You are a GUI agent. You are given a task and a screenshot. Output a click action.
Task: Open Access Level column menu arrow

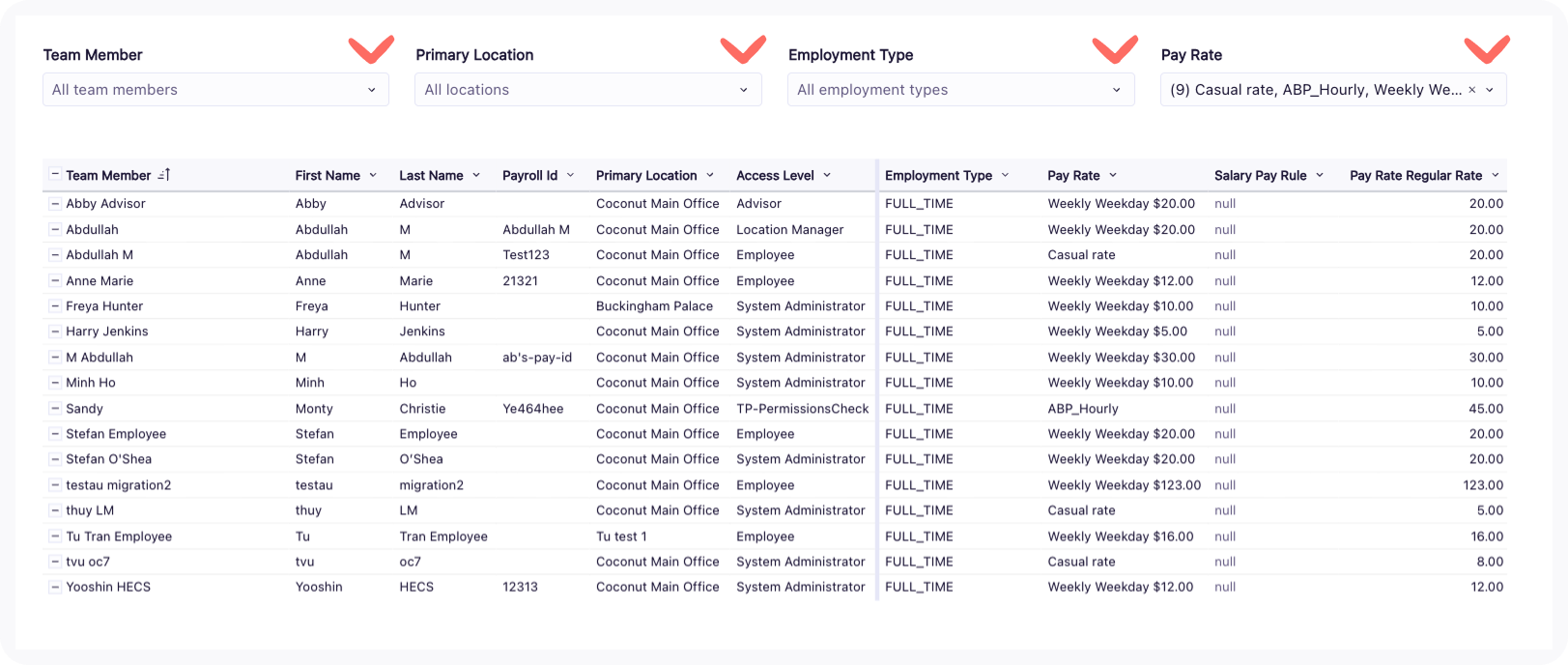[x=826, y=175]
